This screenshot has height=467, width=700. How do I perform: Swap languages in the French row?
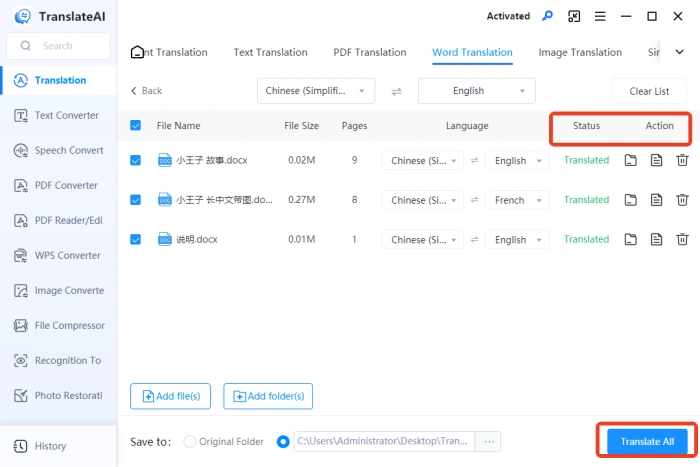[474, 200]
